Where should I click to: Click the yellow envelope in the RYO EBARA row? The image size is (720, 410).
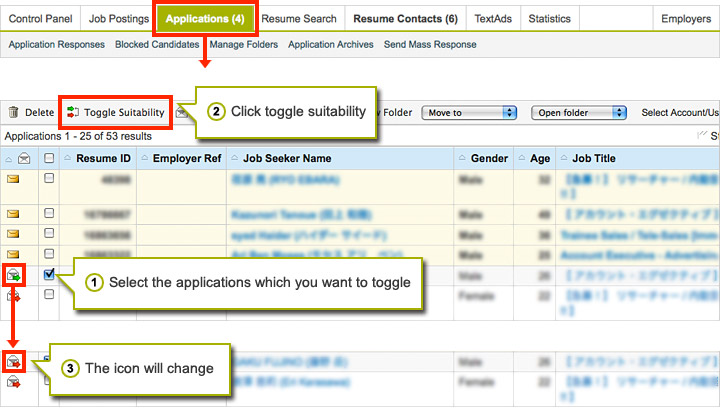[13, 179]
